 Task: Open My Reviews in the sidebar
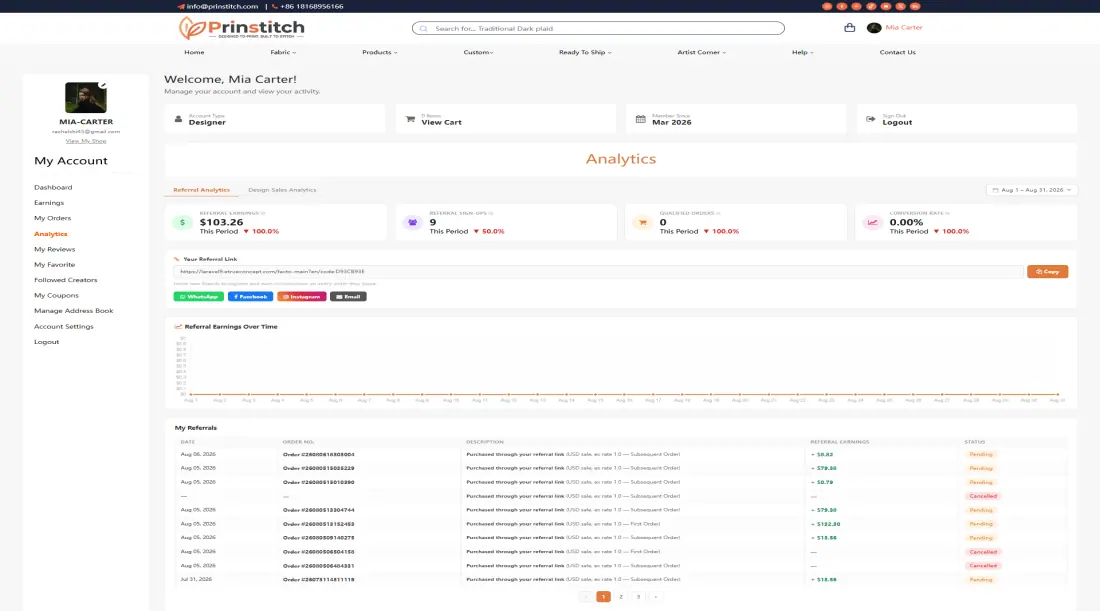tap(55, 249)
